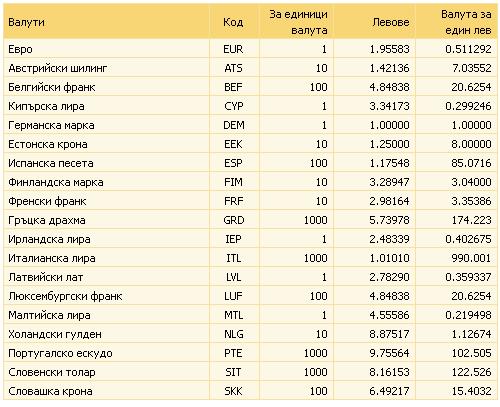
Task: Select the Италианска лира currency name
Action: coord(52,258)
